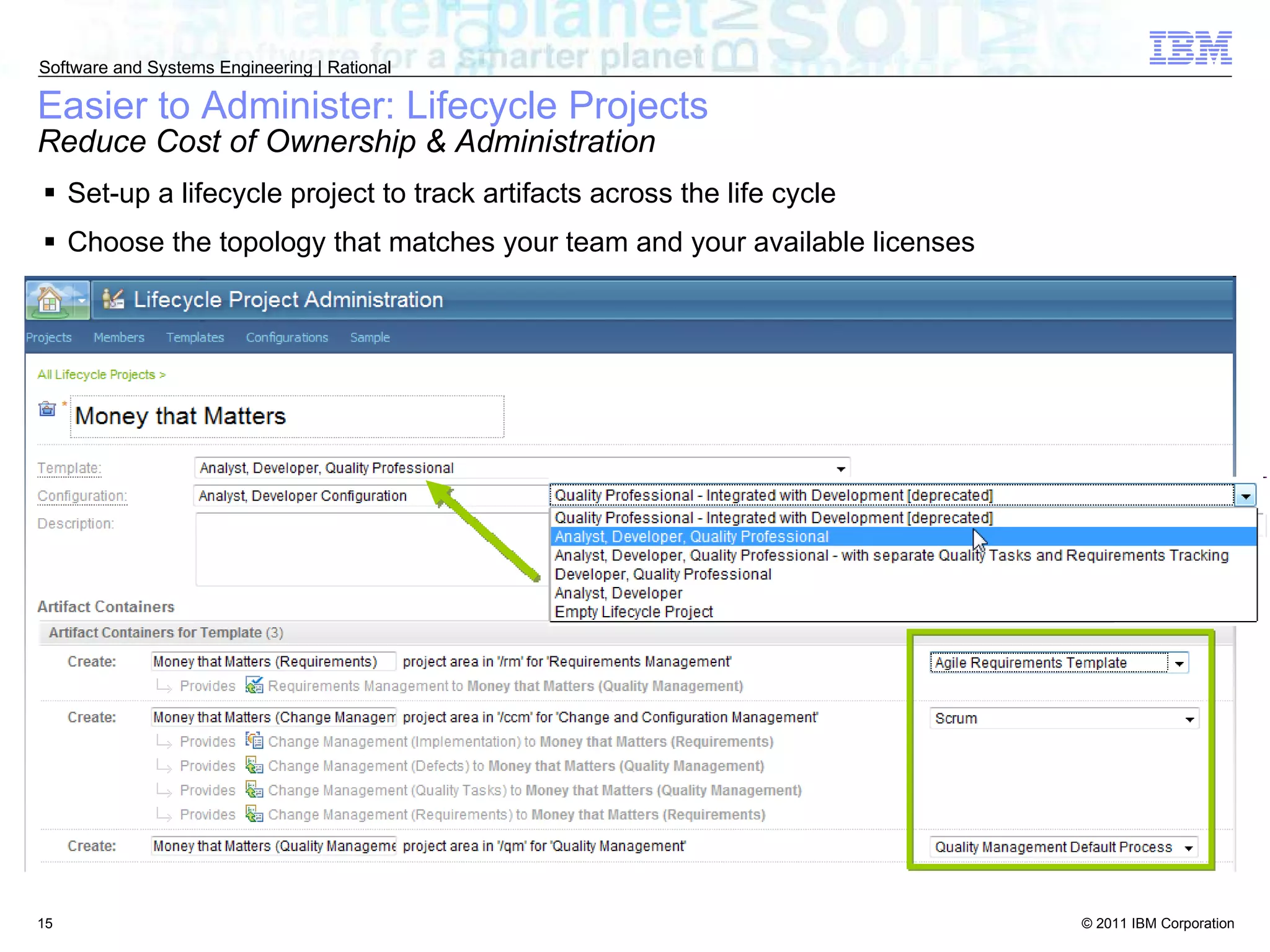Image resolution: width=1270 pixels, height=952 pixels.
Task: Edit Money that Matters (Requirements) name field
Action: (273, 661)
